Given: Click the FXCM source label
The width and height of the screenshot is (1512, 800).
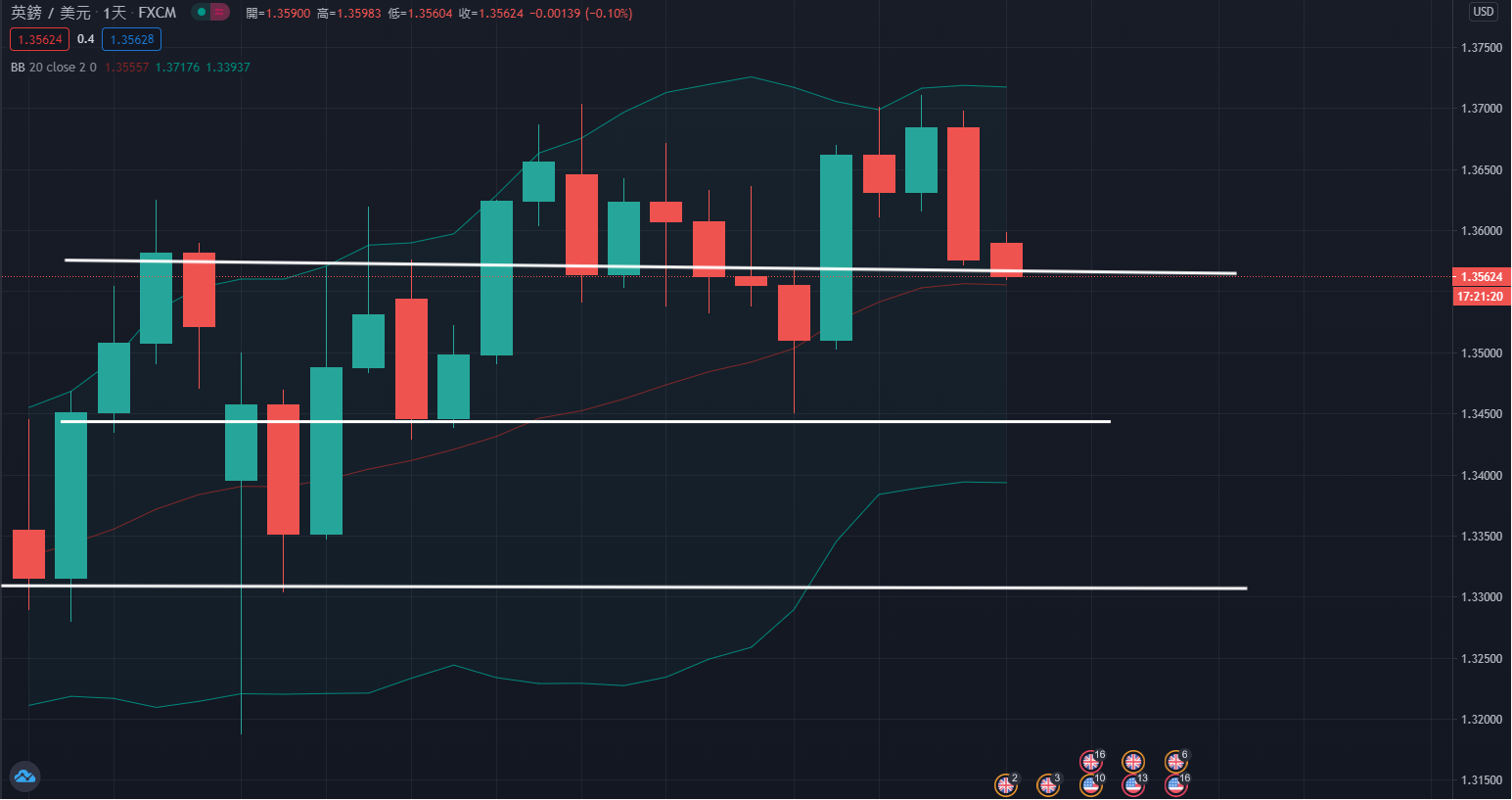Looking at the screenshot, I should coord(157,13).
